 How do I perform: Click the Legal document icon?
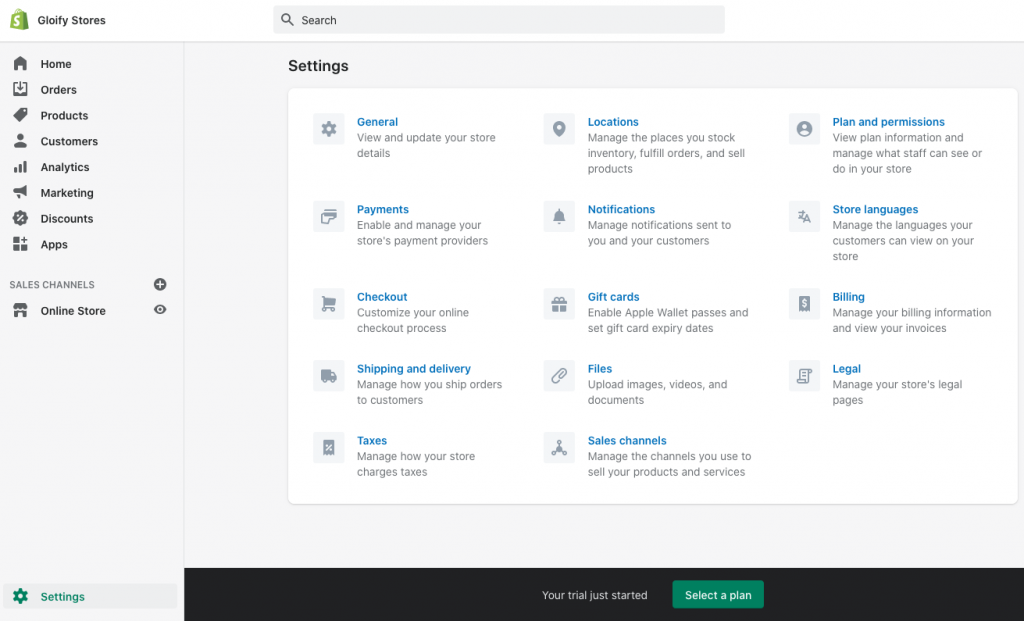pyautogui.click(x=804, y=375)
